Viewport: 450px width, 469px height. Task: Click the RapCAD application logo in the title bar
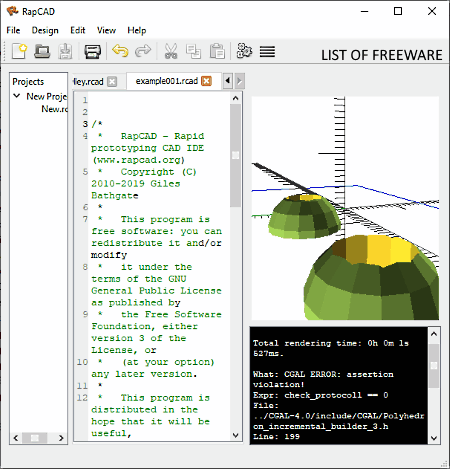tap(13, 11)
